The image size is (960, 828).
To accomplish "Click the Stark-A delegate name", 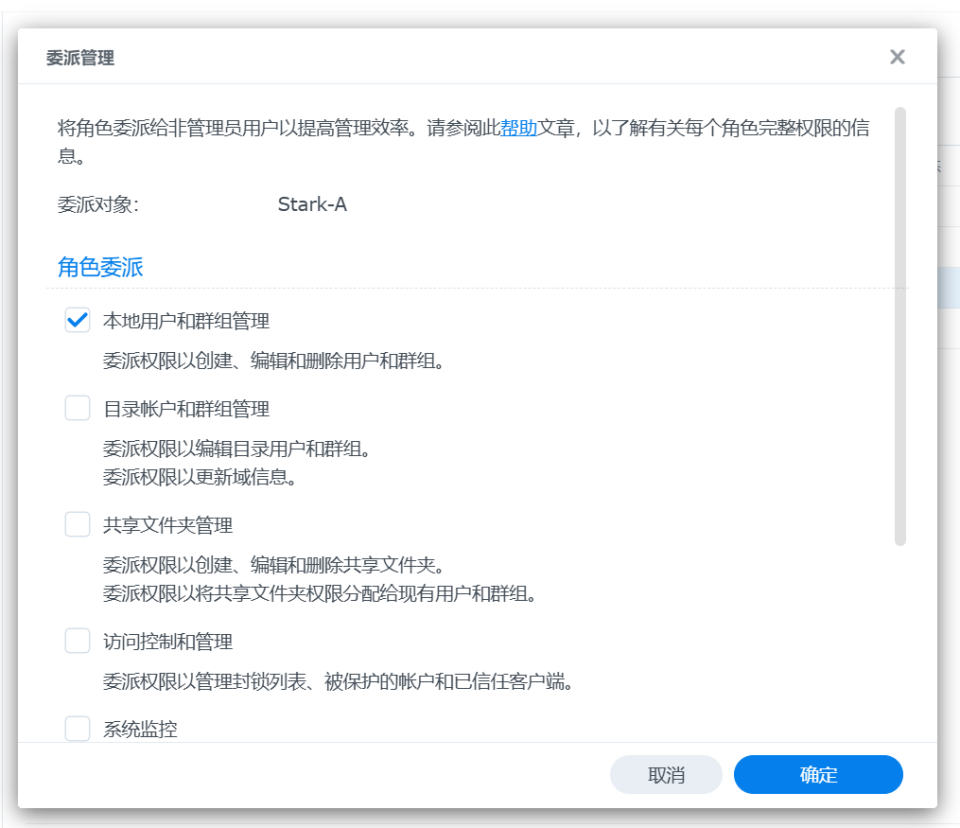I will coord(312,205).
